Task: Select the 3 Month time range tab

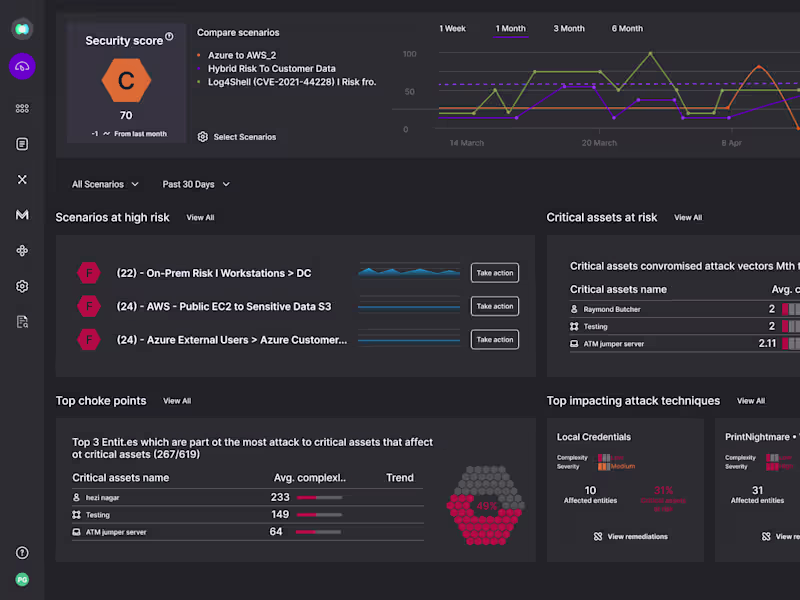Action: [x=569, y=29]
